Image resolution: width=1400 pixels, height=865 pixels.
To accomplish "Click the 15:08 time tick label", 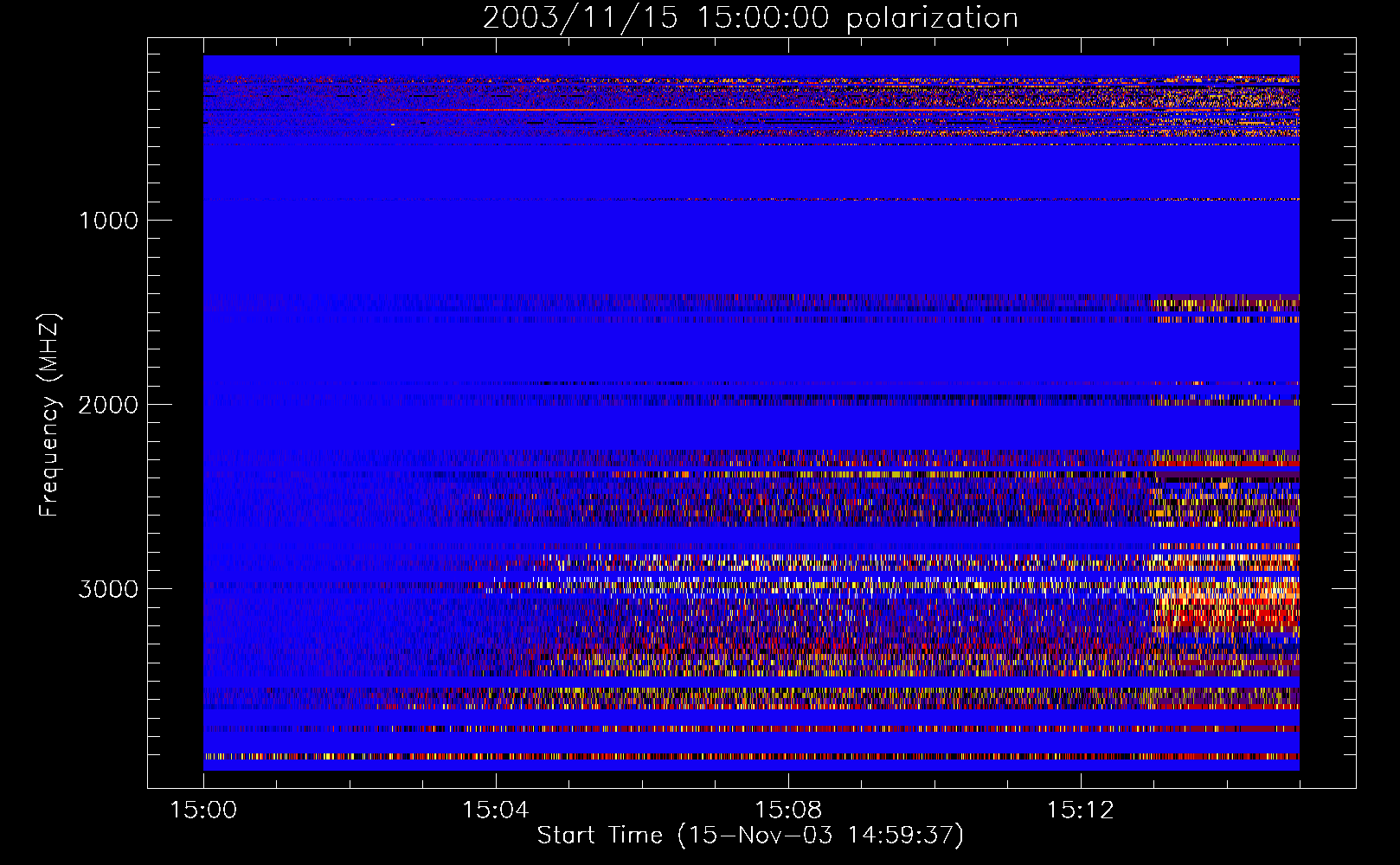I will pyautogui.click(x=788, y=811).
